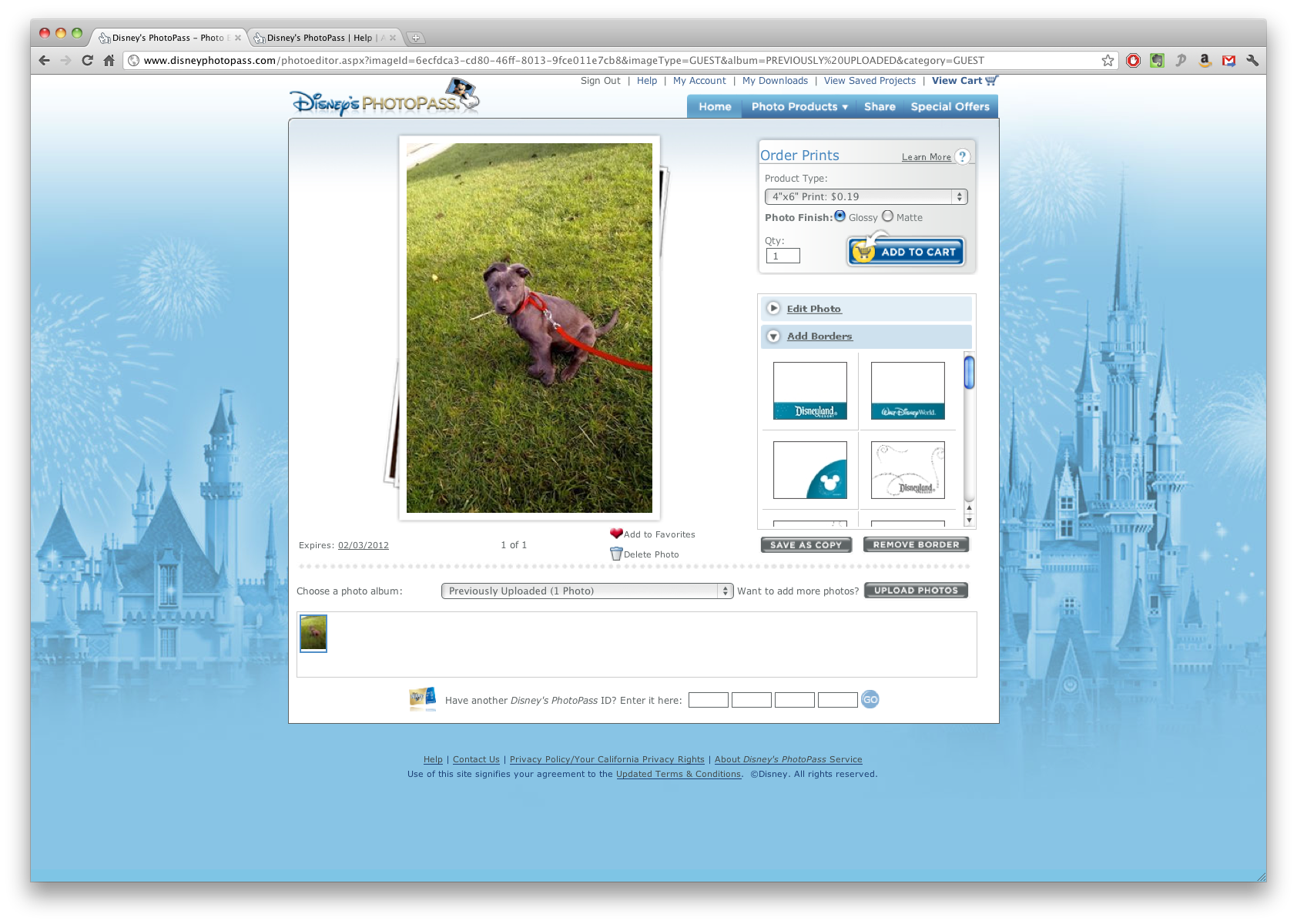Click the browser forward arrow
The width and height of the screenshot is (1297, 924).
point(65,60)
